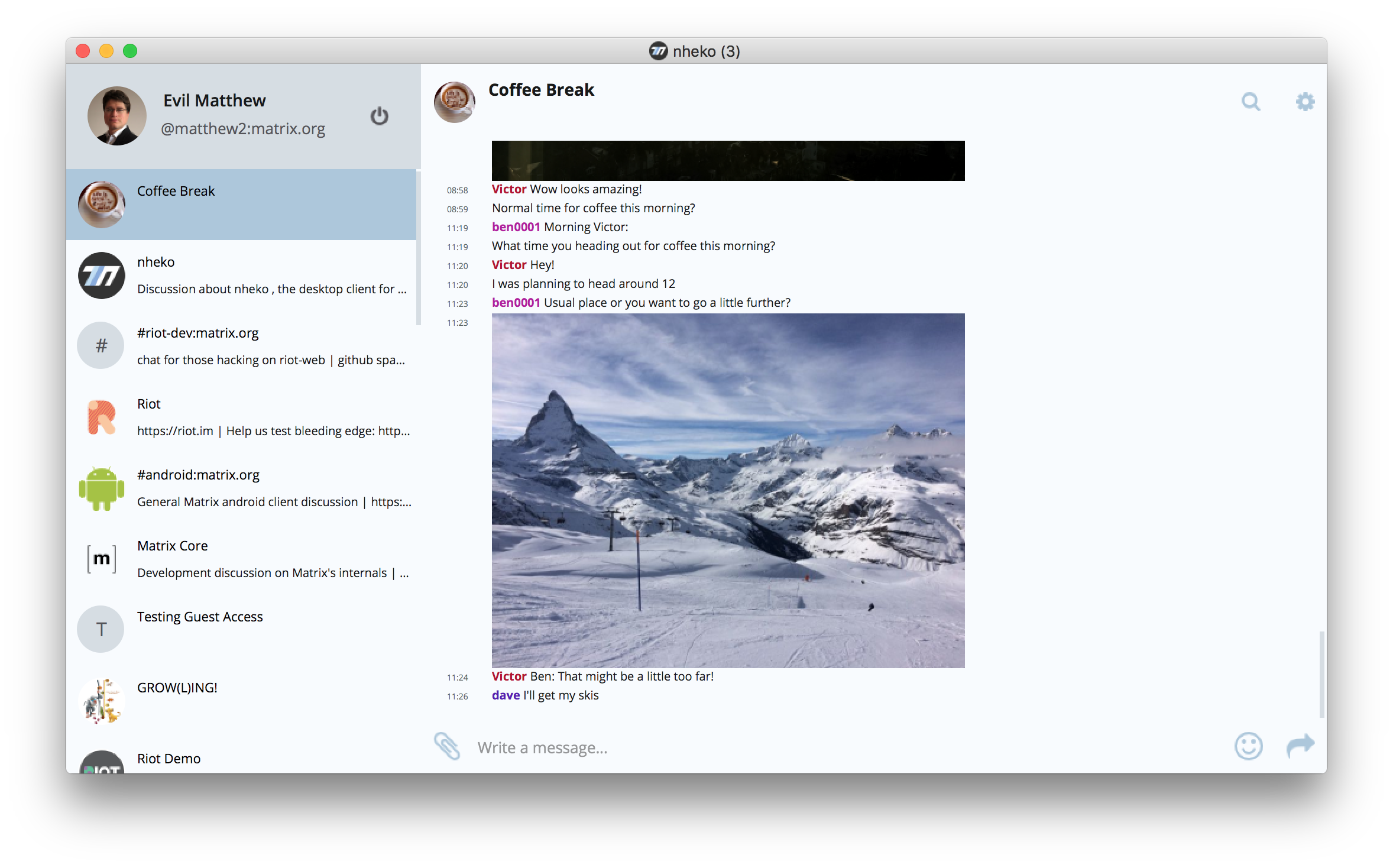Screen dimensions: 1393x868
Task: Click Coffee Break room header avatar
Action: coord(454,102)
